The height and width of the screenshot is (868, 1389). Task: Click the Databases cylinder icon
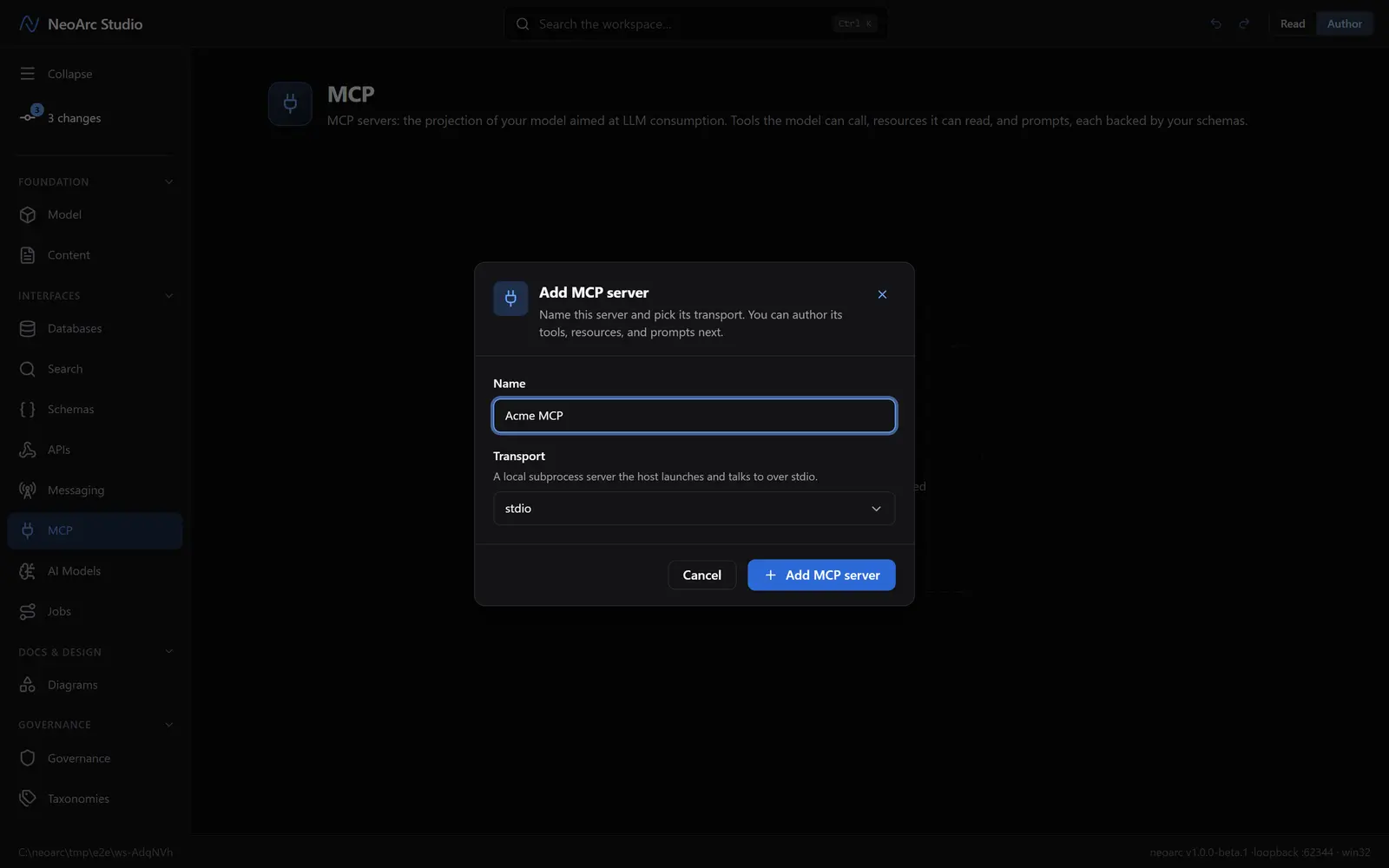(28, 328)
